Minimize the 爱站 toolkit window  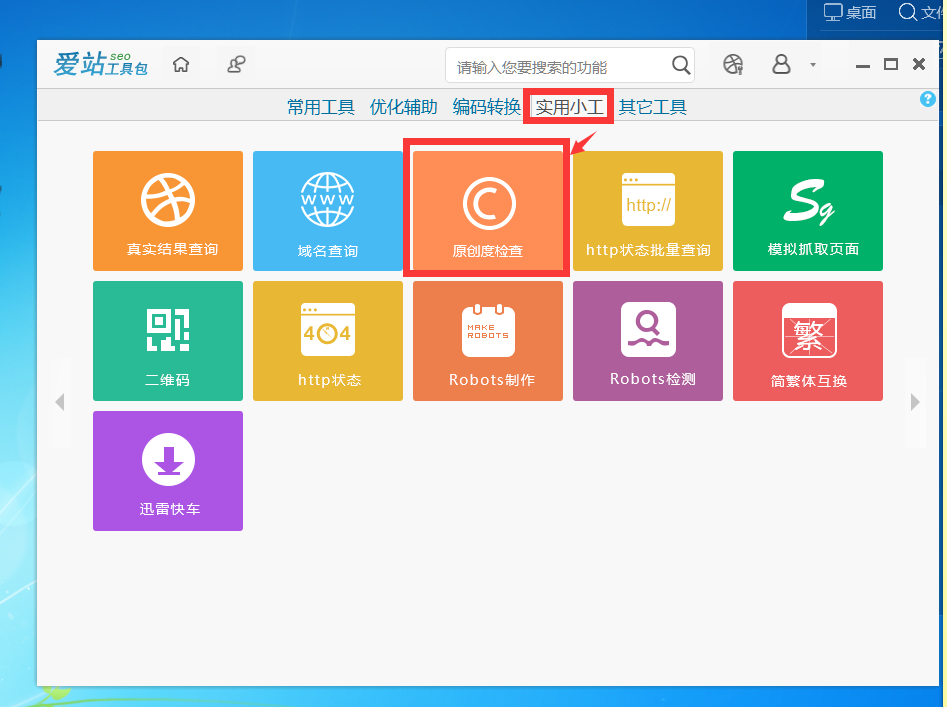pyautogui.click(x=863, y=65)
